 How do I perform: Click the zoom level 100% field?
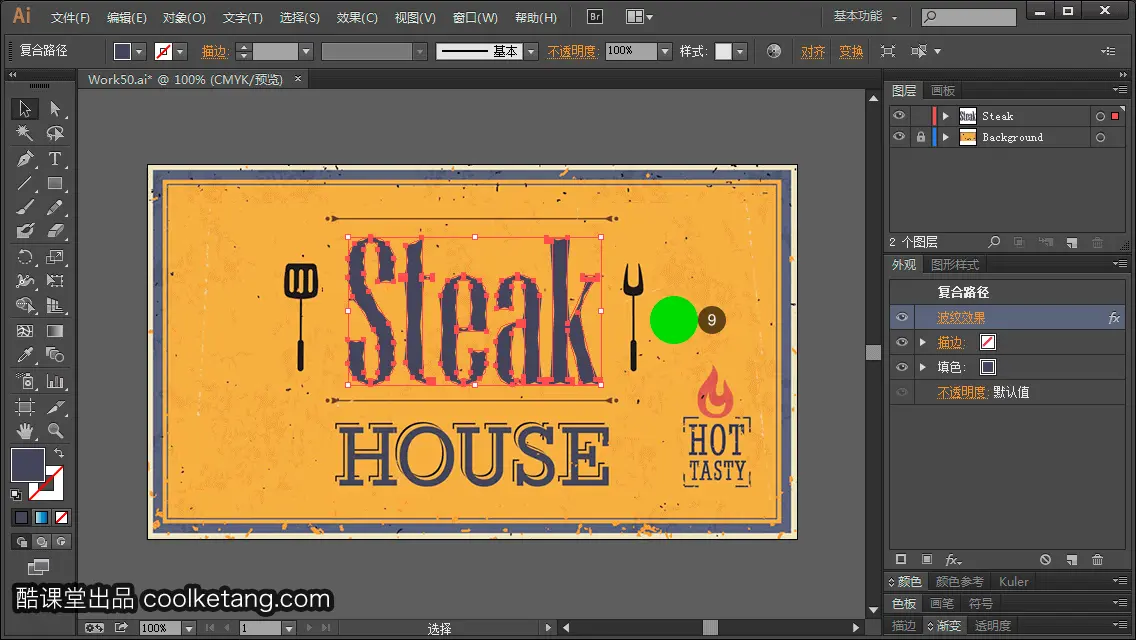(159, 628)
